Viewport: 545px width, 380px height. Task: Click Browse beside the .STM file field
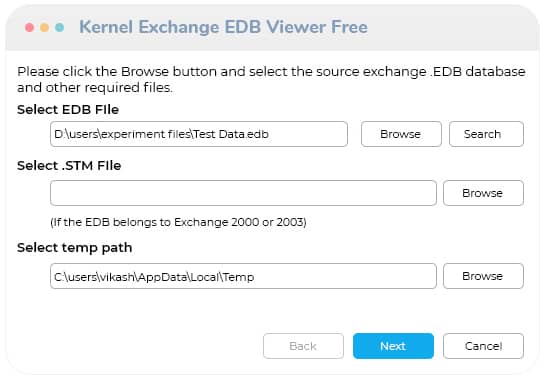pyautogui.click(x=483, y=193)
